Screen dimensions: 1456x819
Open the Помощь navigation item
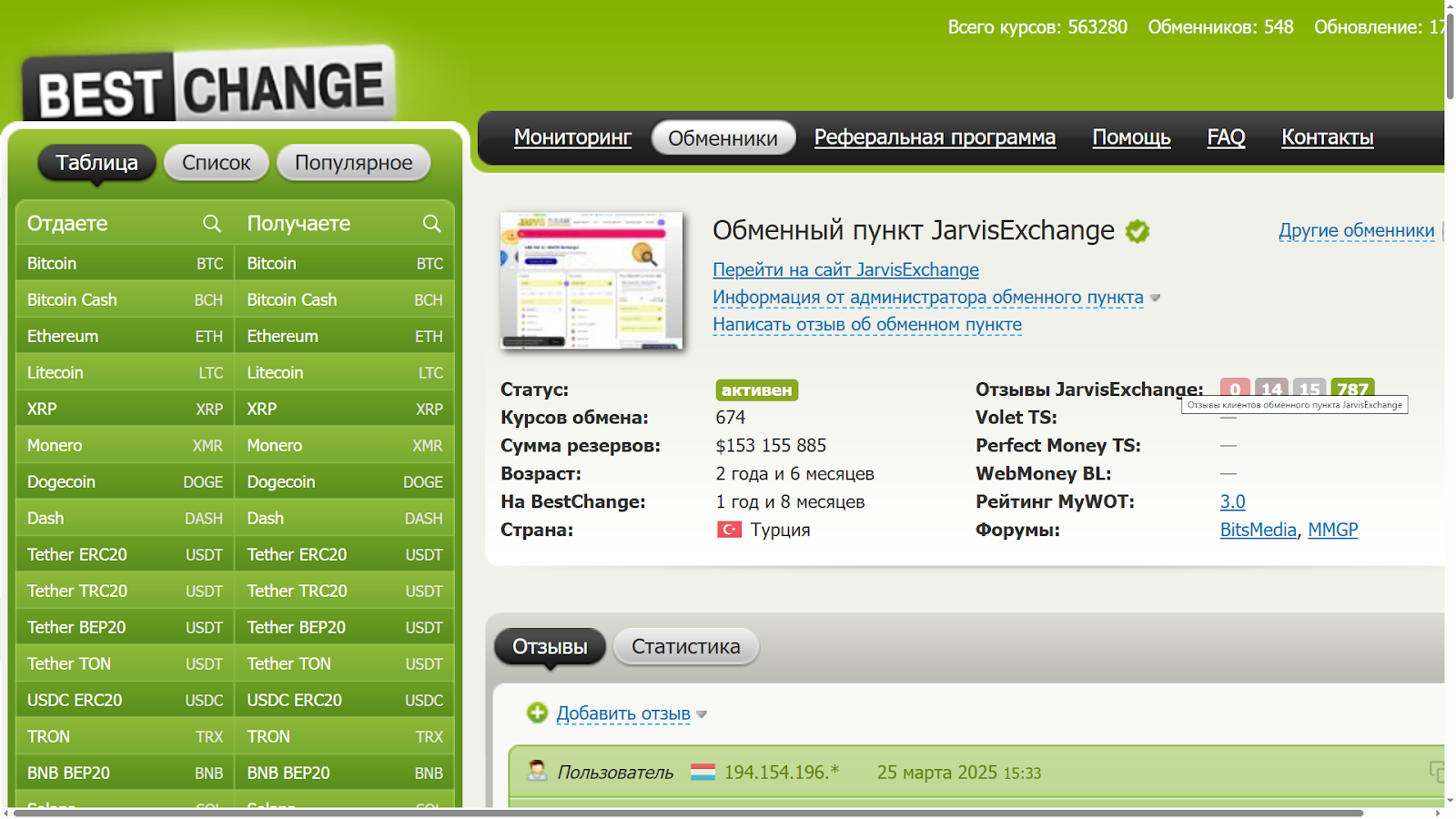(x=1131, y=137)
